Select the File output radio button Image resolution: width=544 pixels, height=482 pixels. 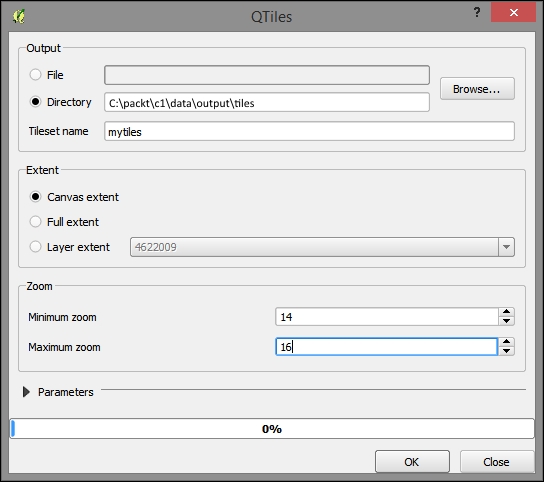(35, 75)
